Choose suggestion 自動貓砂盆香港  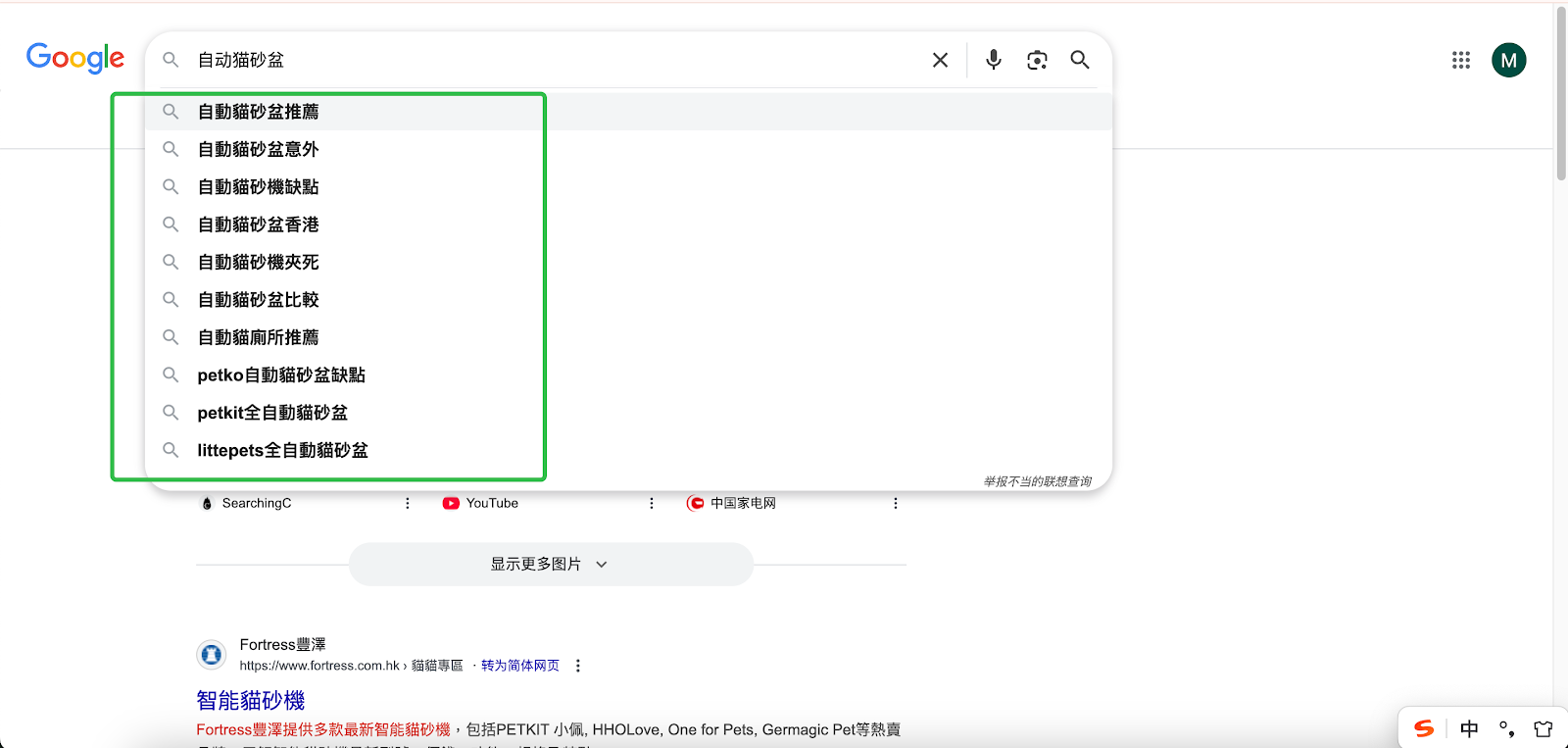(x=628, y=224)
